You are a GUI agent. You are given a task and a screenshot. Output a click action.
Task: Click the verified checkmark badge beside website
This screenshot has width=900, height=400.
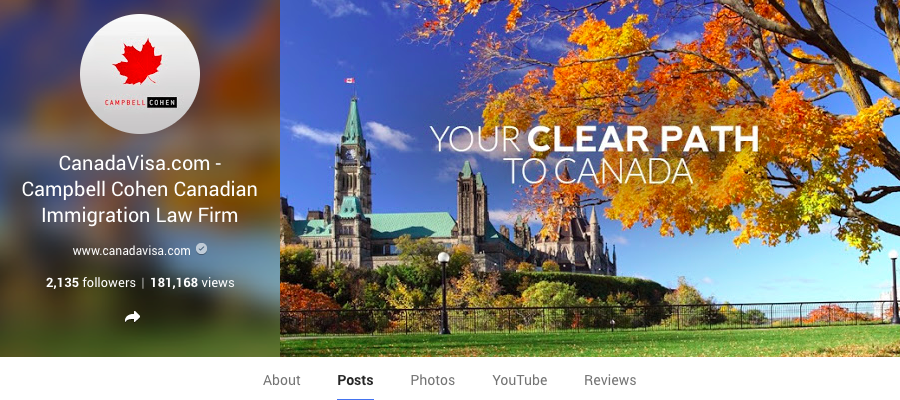pos(201,249)
